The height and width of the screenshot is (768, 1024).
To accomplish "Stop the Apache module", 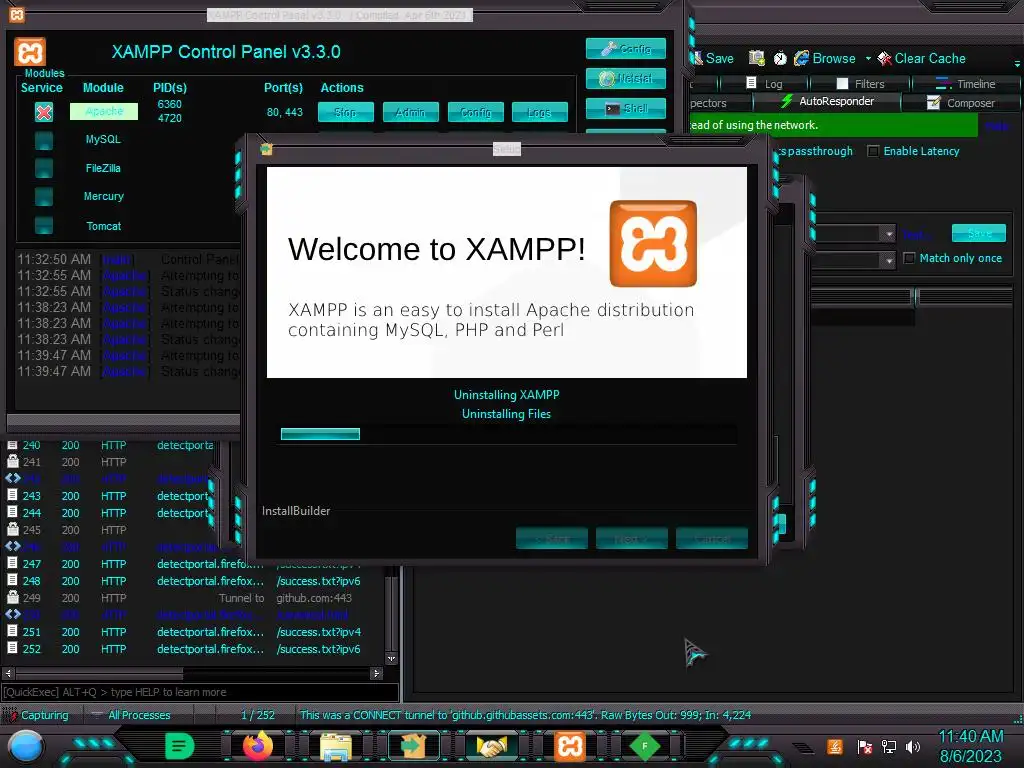I will click(345, 112).
